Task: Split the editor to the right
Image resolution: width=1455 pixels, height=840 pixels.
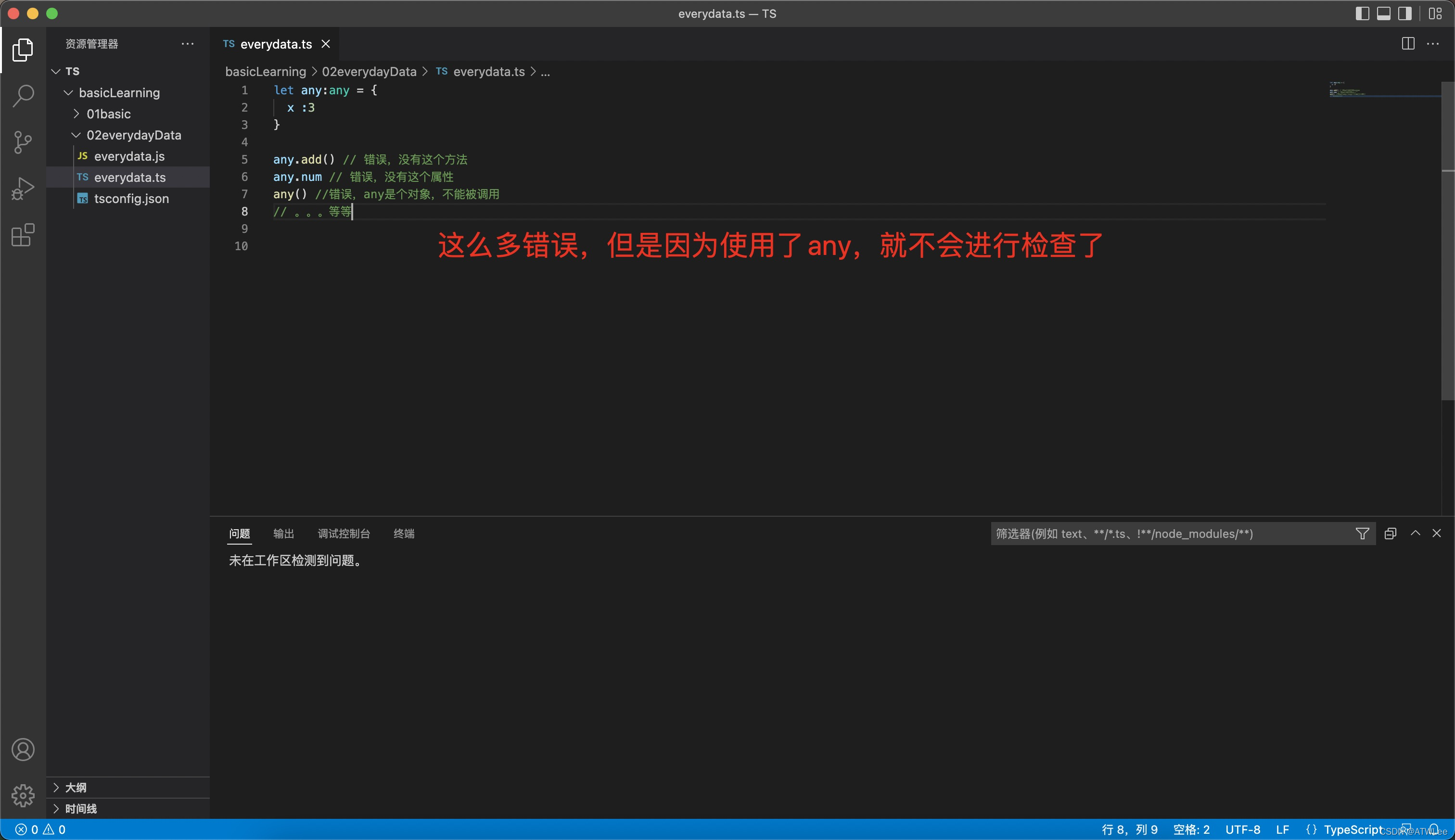Action: tap(1408, 44)
